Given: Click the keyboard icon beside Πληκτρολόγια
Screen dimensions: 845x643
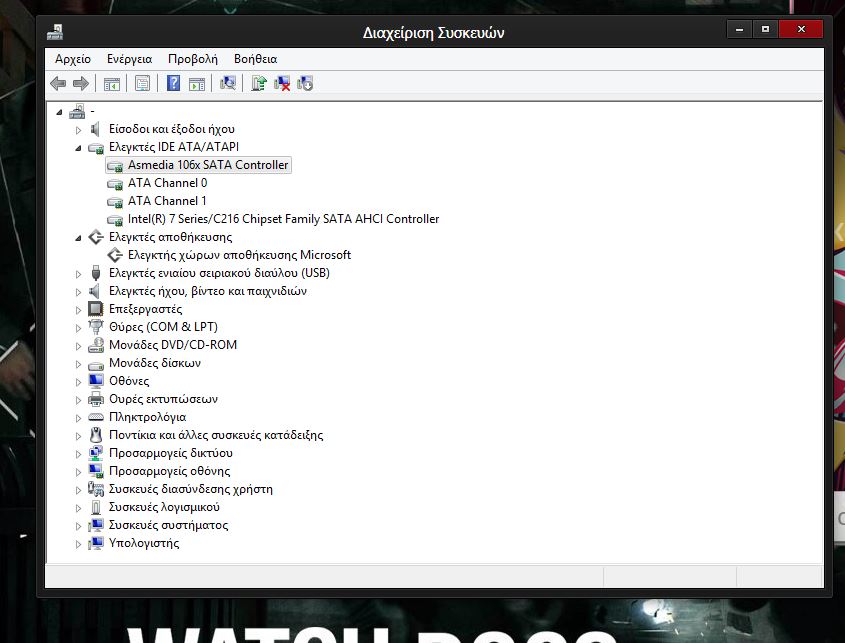Looking at the screenshot, I should 96,417.
